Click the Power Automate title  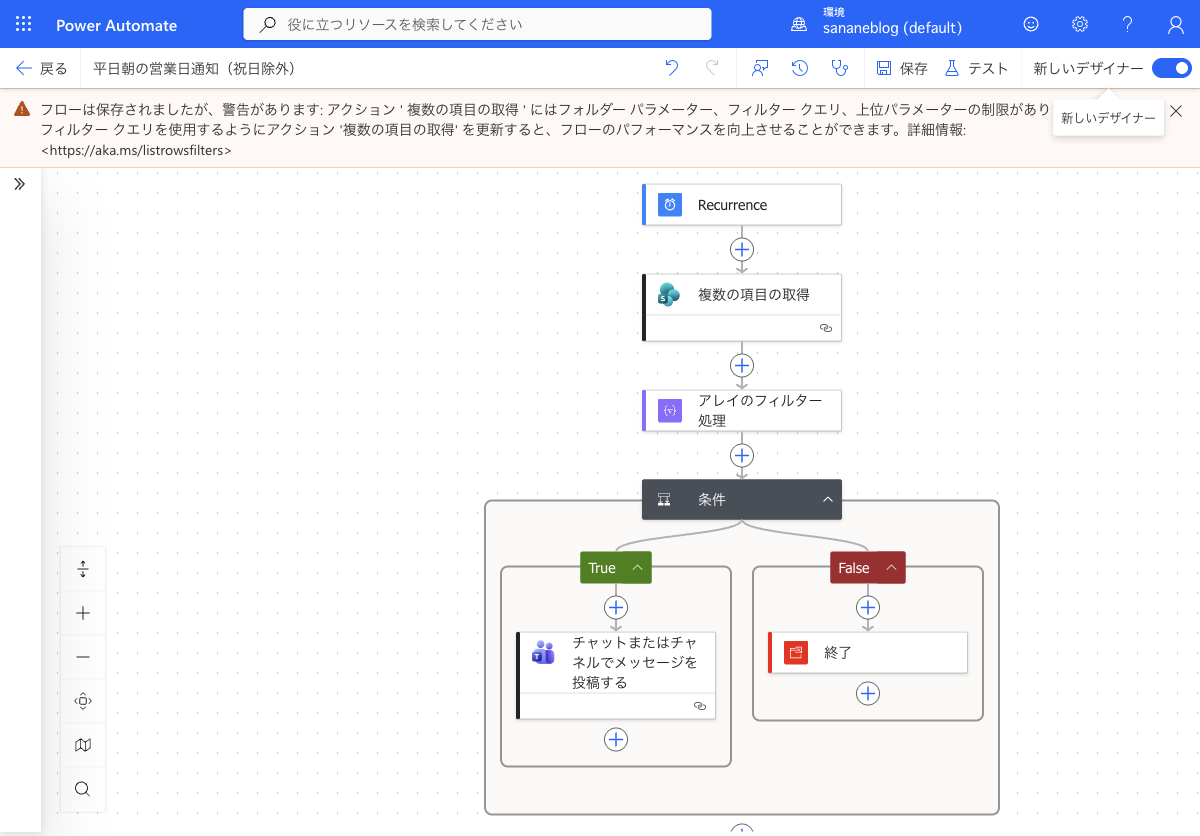116,25
